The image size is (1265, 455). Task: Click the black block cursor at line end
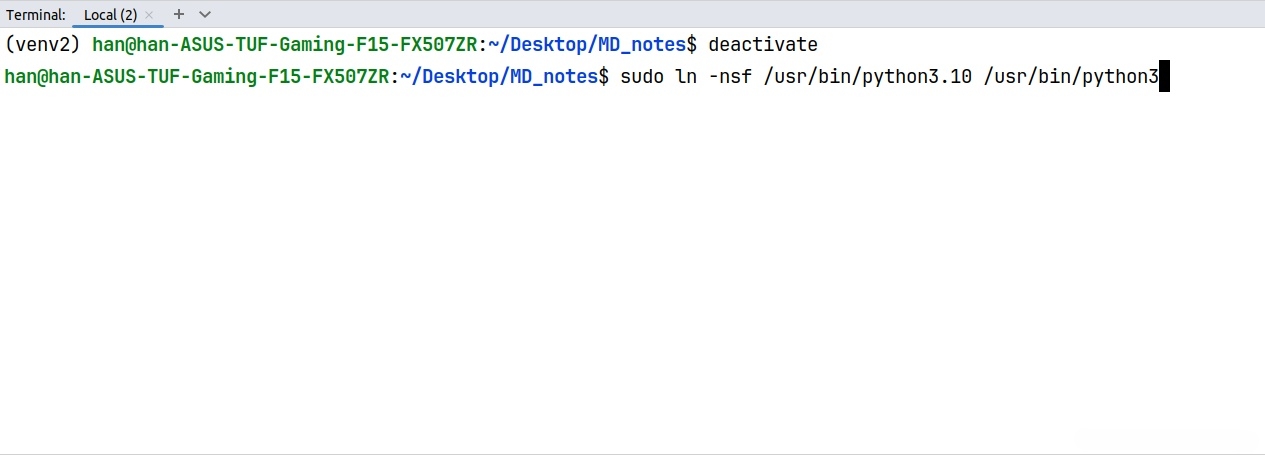coord(1164,77)
